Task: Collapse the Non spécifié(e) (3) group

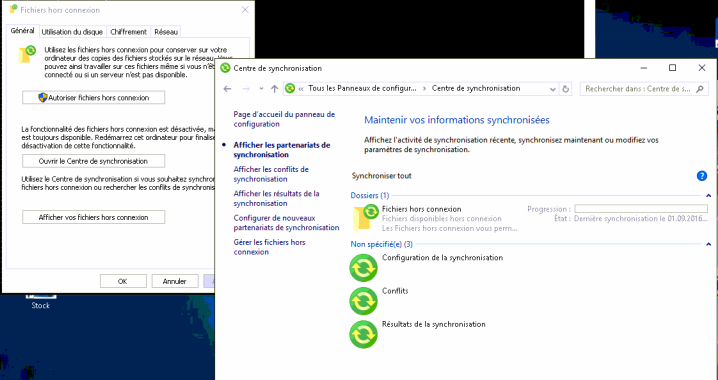Action: [708, 244]
